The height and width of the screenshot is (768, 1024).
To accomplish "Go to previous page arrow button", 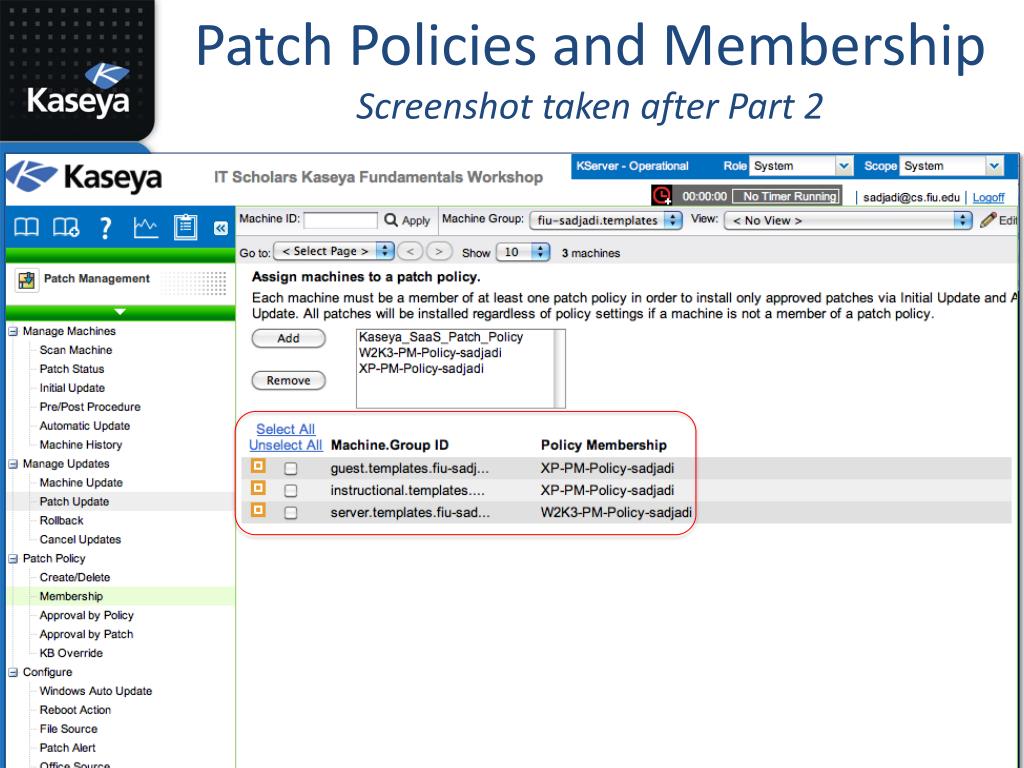I will 410,251.
